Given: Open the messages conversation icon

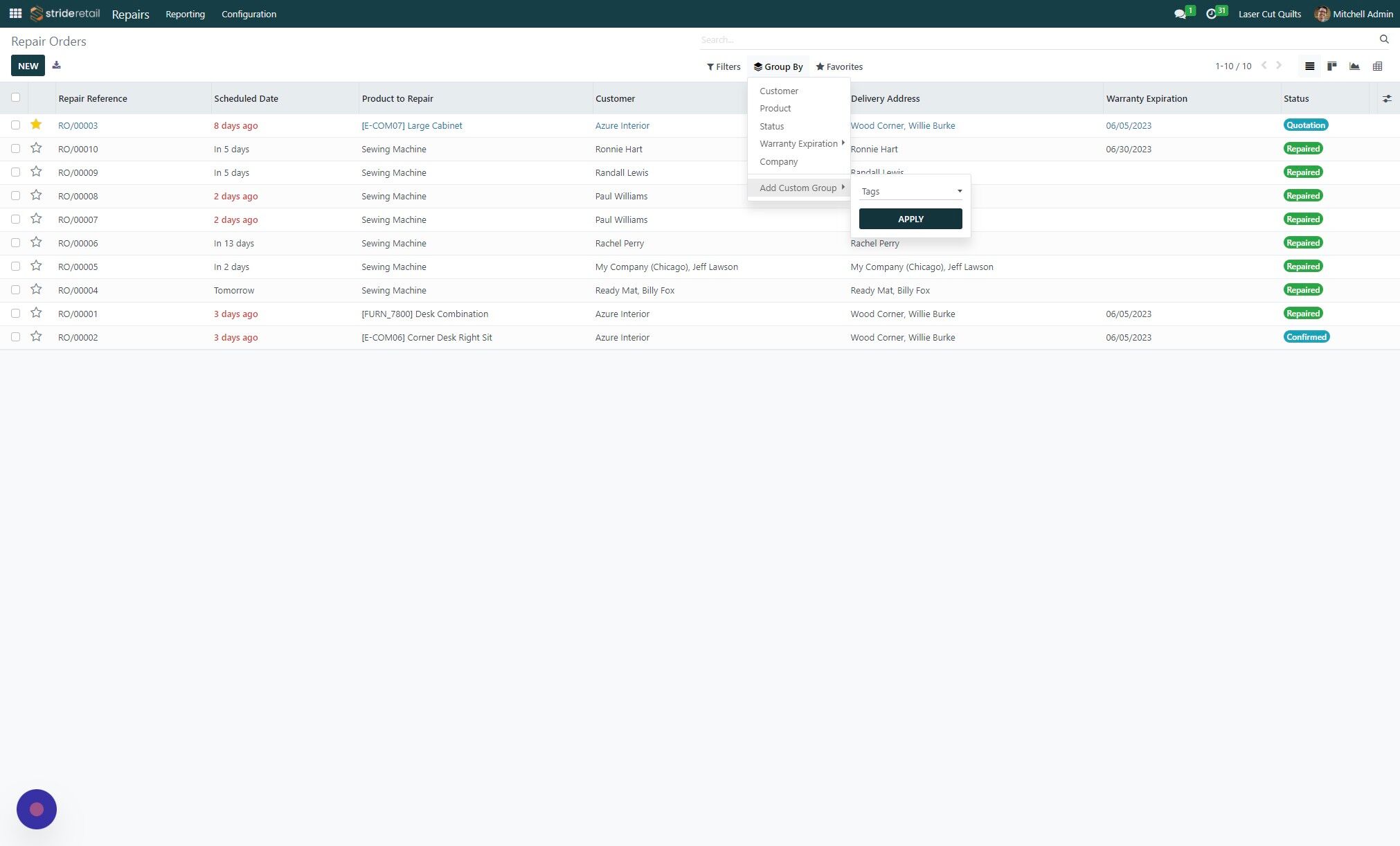Looking at the screenshot, I should click(x=1181, y=14).
